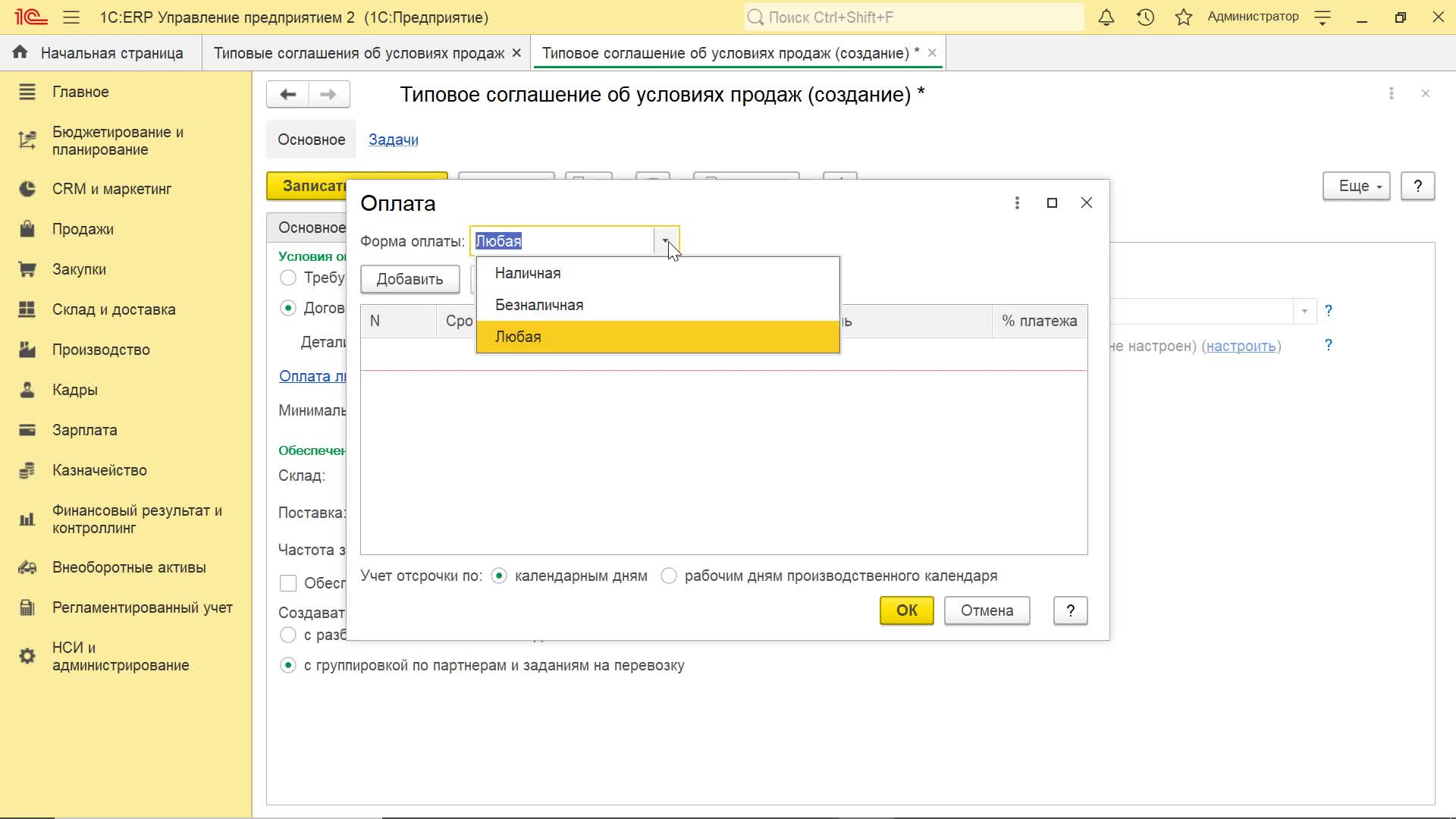The height and width of the screenshot is (819, 1456).
Task: Expand dropdown arrow of field behind dialog
Action: pos(1304,311)
